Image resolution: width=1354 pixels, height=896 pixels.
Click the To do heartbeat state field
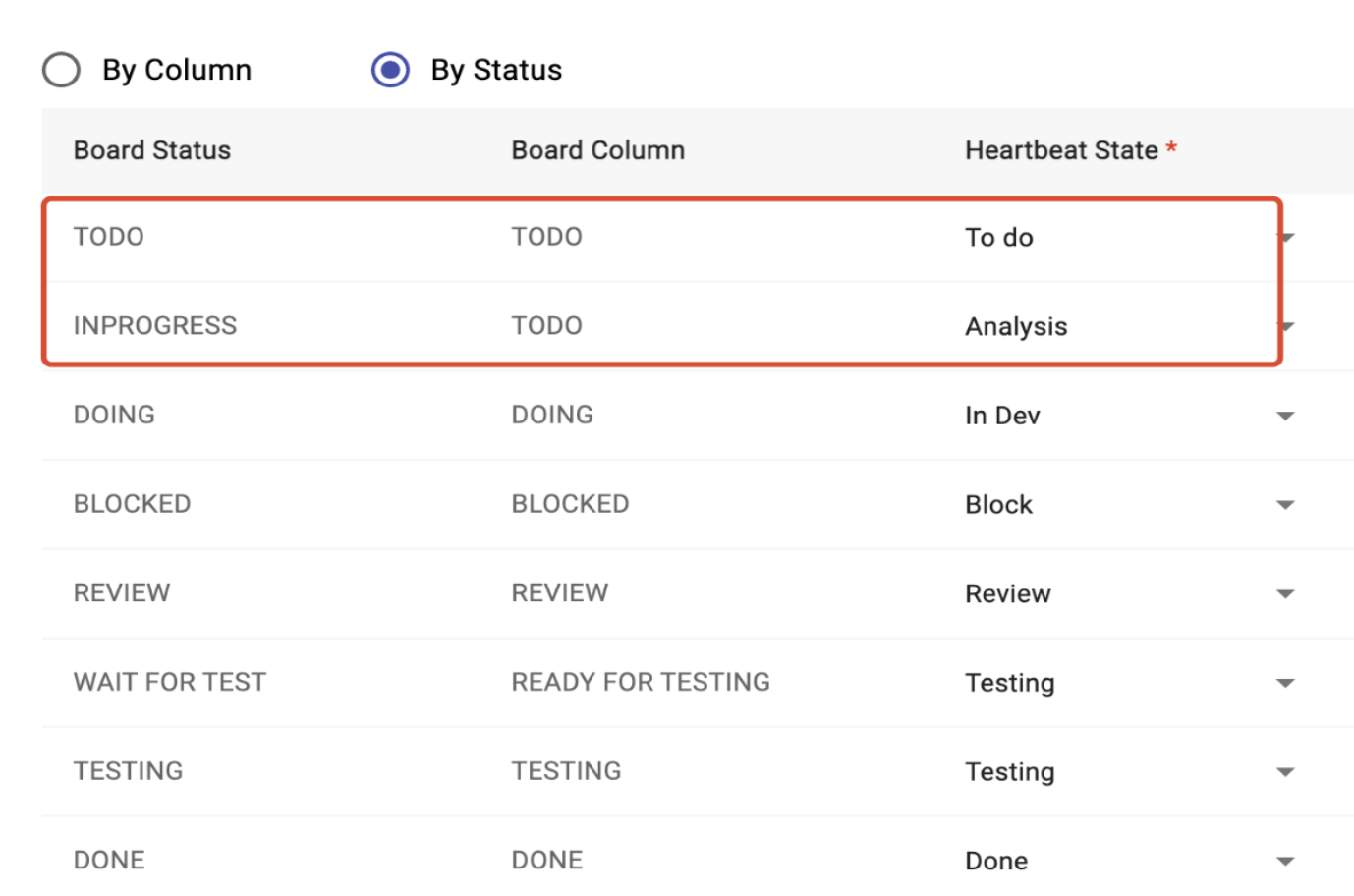pos(999,238)
